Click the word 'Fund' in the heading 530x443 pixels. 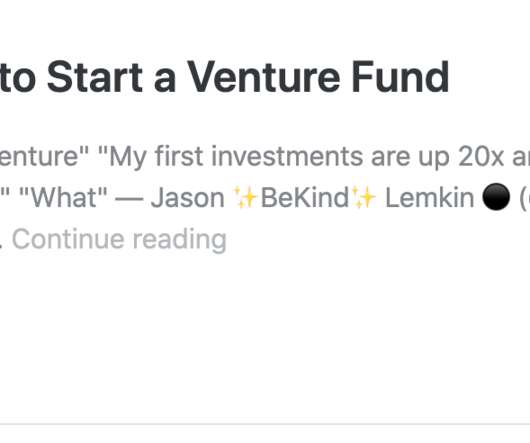click(401, 77)
